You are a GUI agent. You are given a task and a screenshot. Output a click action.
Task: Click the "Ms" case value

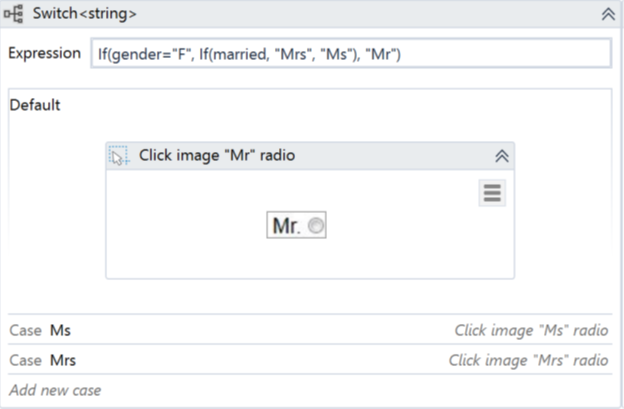pos(60,330)
